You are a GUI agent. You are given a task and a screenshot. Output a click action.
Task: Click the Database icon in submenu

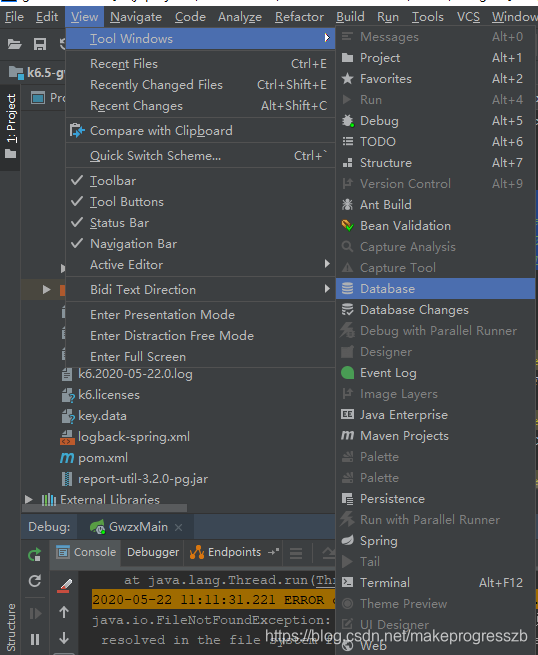[x=348, y=288]
